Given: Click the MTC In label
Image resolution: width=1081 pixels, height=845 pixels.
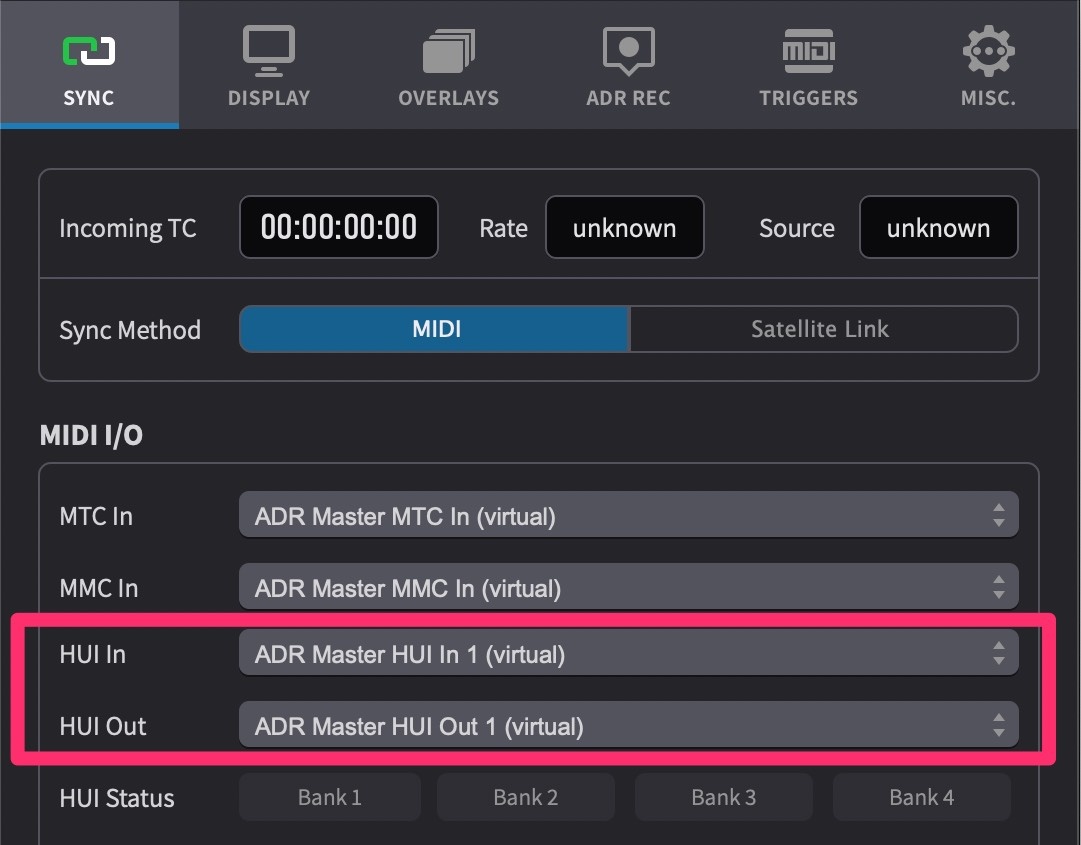Looking at the screenshot, I should click(x=96, y=516).
